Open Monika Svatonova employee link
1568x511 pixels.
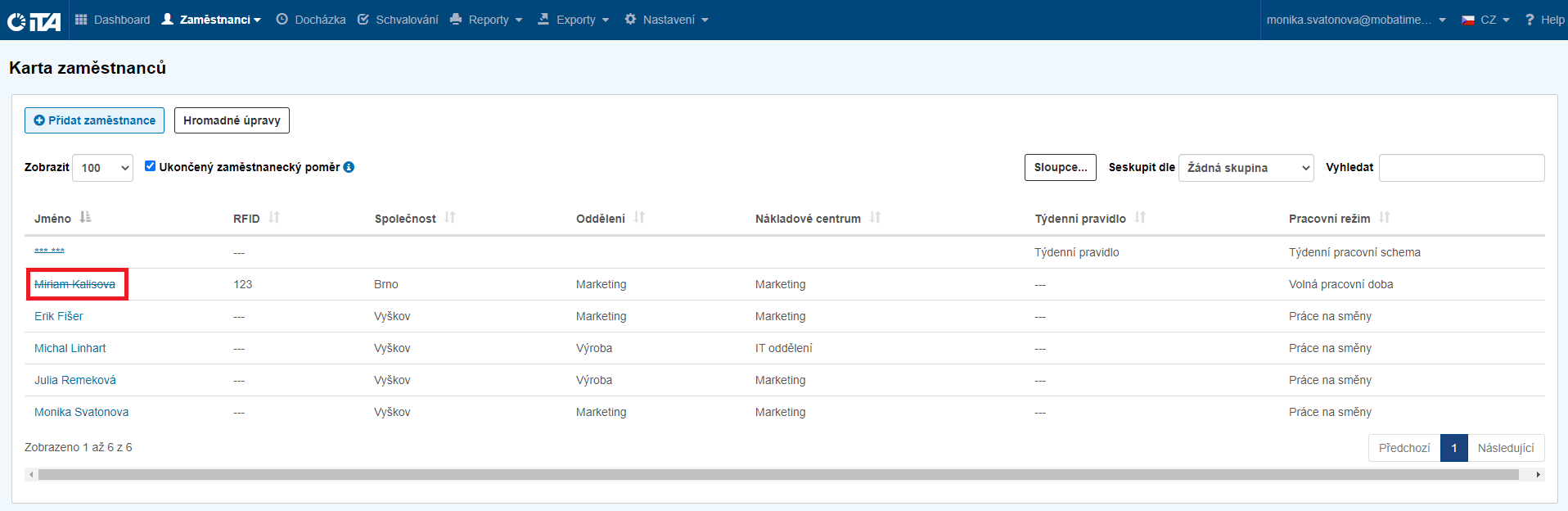[81, 412]
